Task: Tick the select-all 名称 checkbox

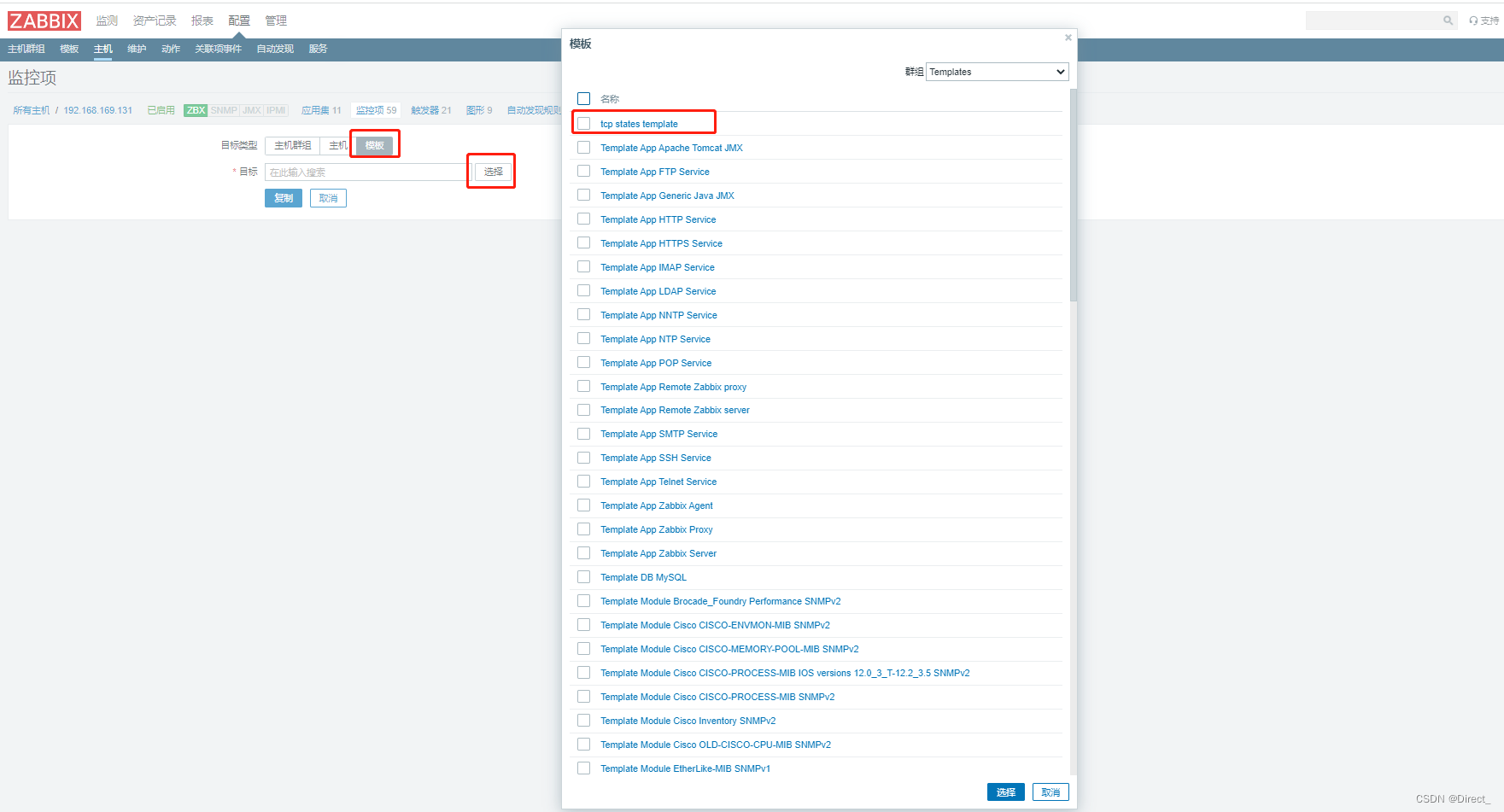Action: [x=584, y=99]
